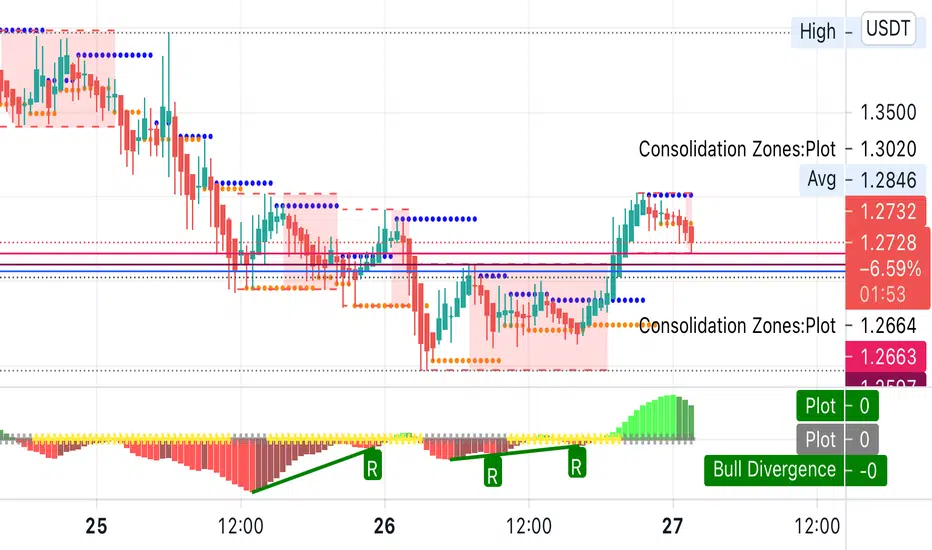
Task: Click the 27 date label on time axis
Action: click(x=672, y=526)
